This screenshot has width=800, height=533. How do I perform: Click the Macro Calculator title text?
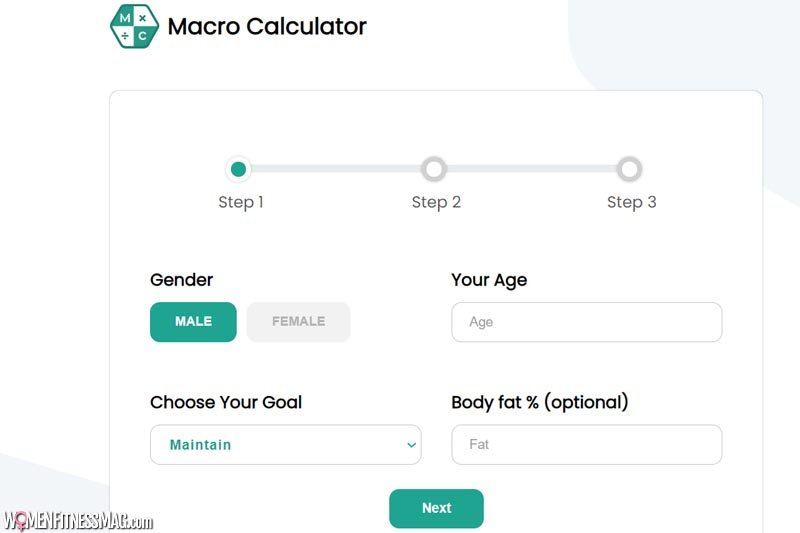(267, 27)
